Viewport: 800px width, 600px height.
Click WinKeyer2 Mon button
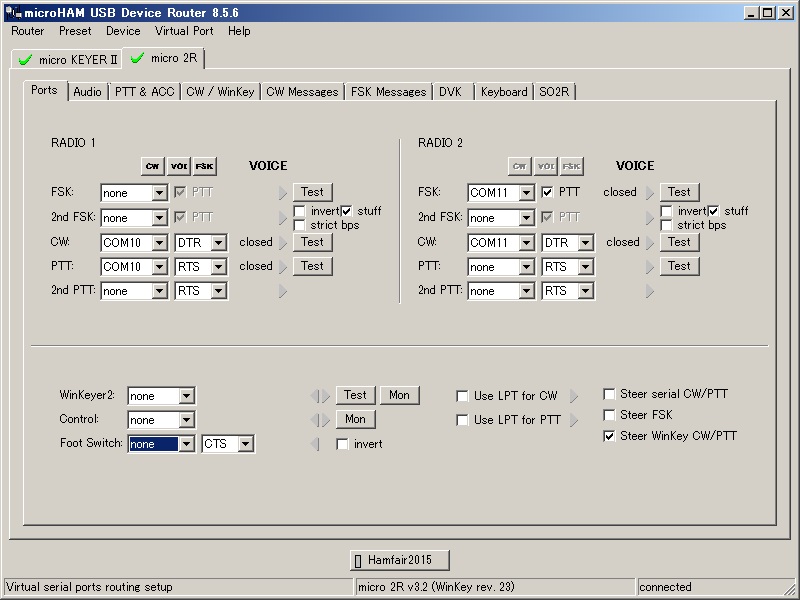[399, 395]
